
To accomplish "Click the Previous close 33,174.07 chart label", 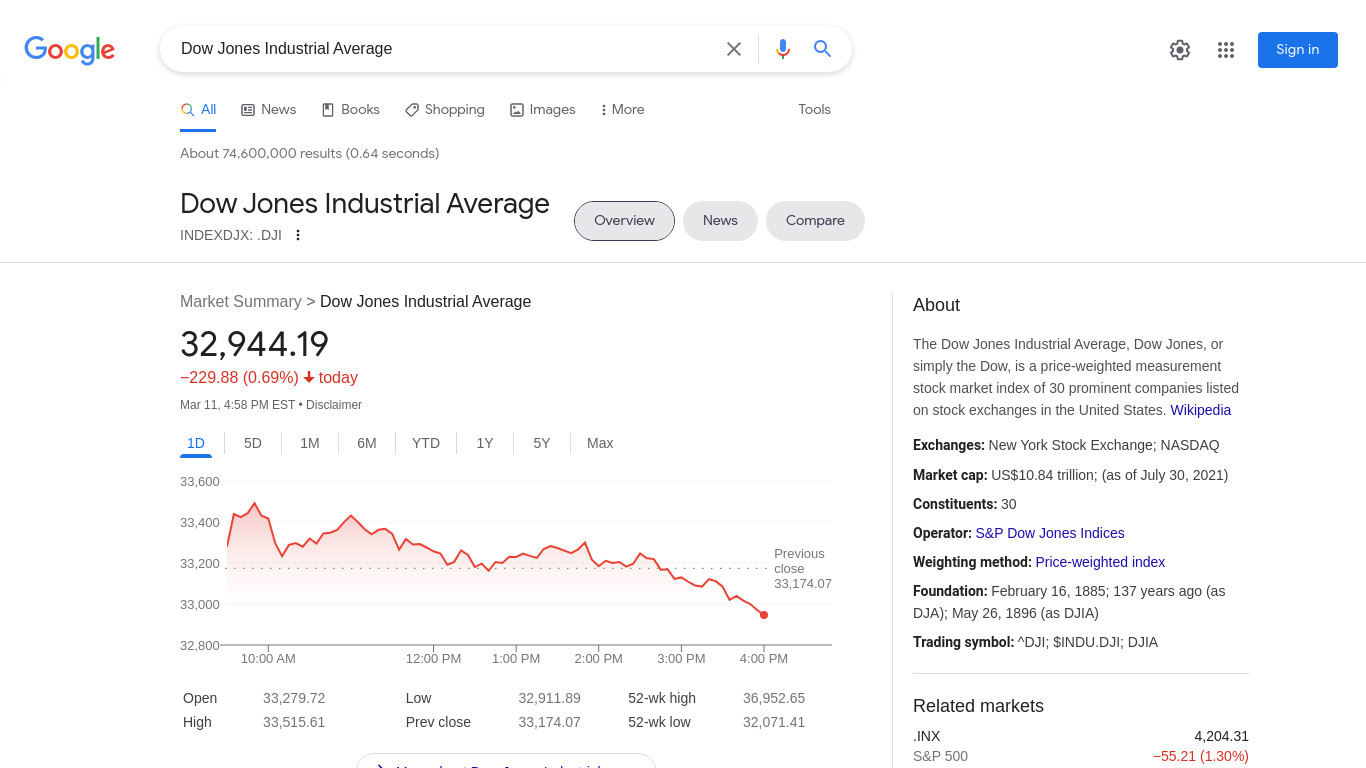I will tap(802, 569).
